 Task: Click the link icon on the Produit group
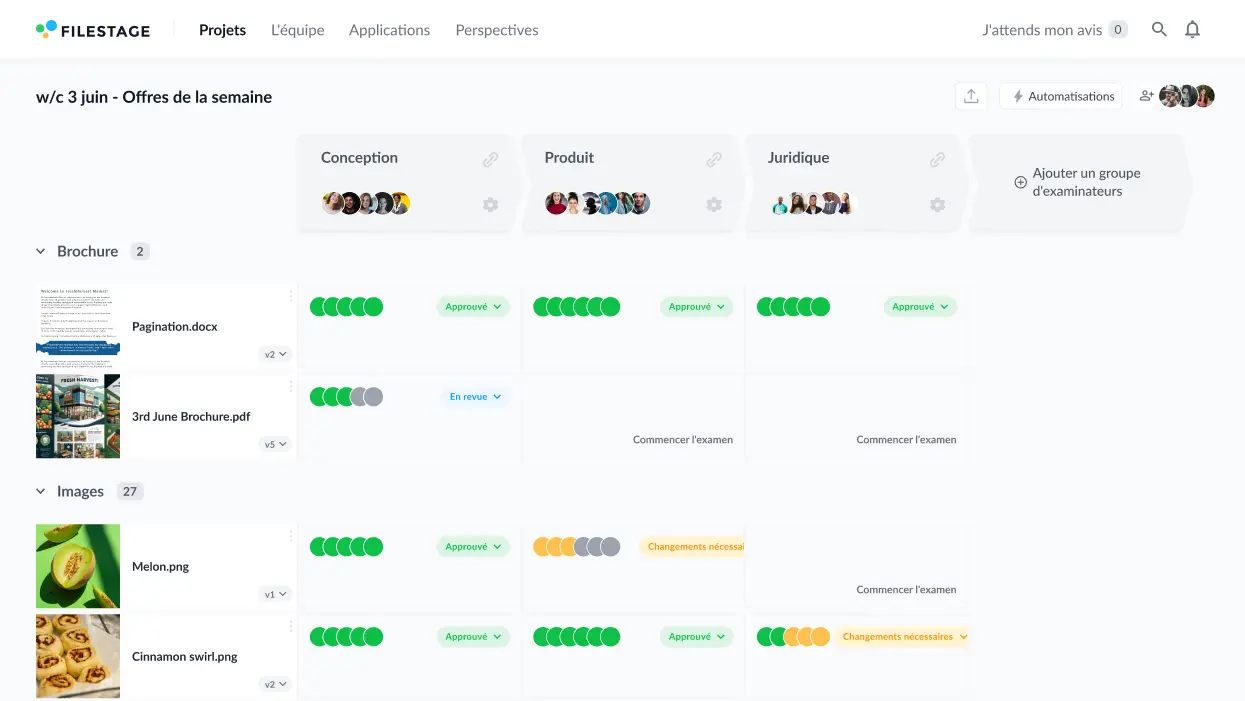[x=714, y=158]
